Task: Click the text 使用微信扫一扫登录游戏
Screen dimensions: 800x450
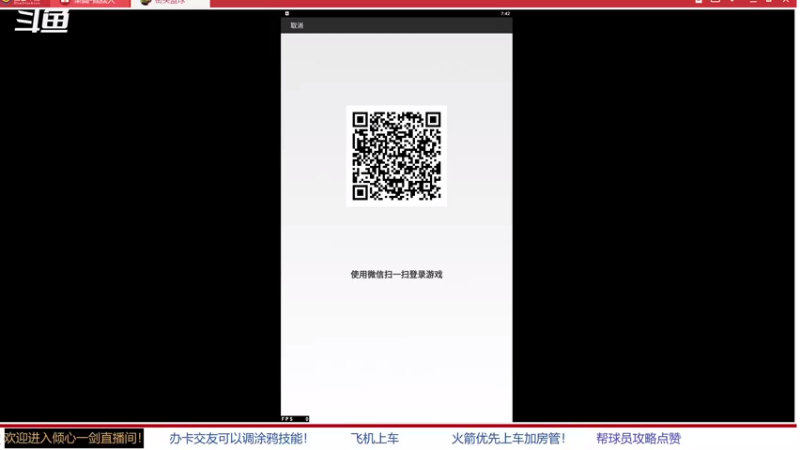Action: (396, 274)
